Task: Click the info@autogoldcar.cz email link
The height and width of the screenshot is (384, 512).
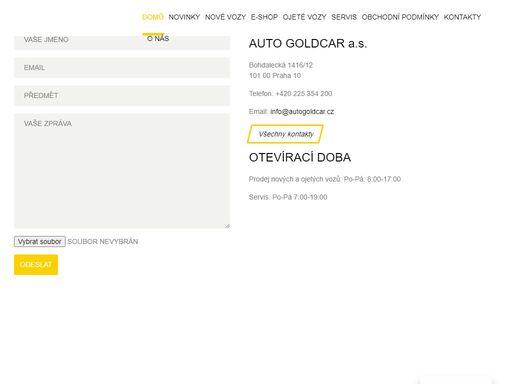Action: [x=302, y=112]
